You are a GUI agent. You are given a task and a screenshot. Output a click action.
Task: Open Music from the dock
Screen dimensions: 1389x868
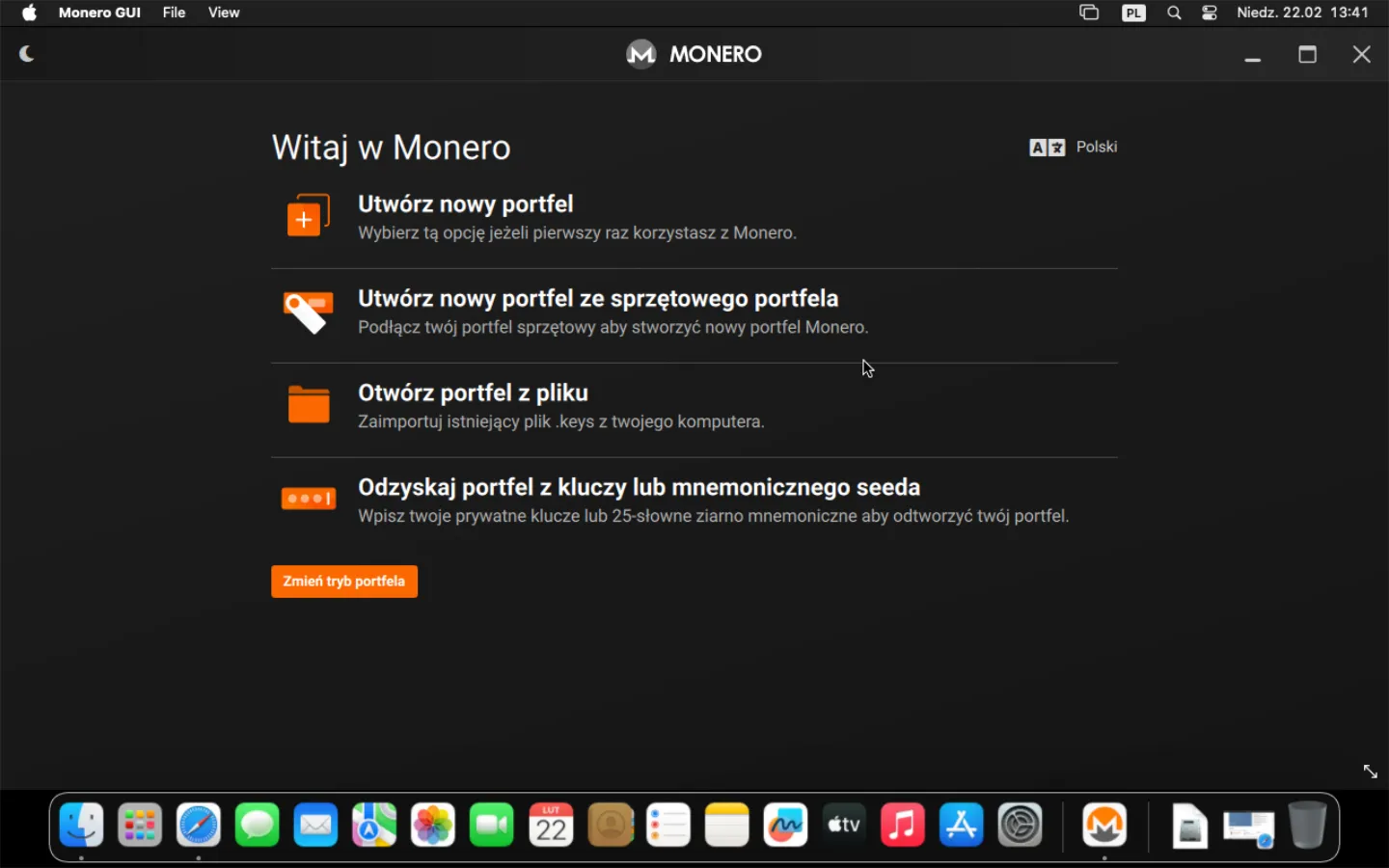[x=903, y=826]
